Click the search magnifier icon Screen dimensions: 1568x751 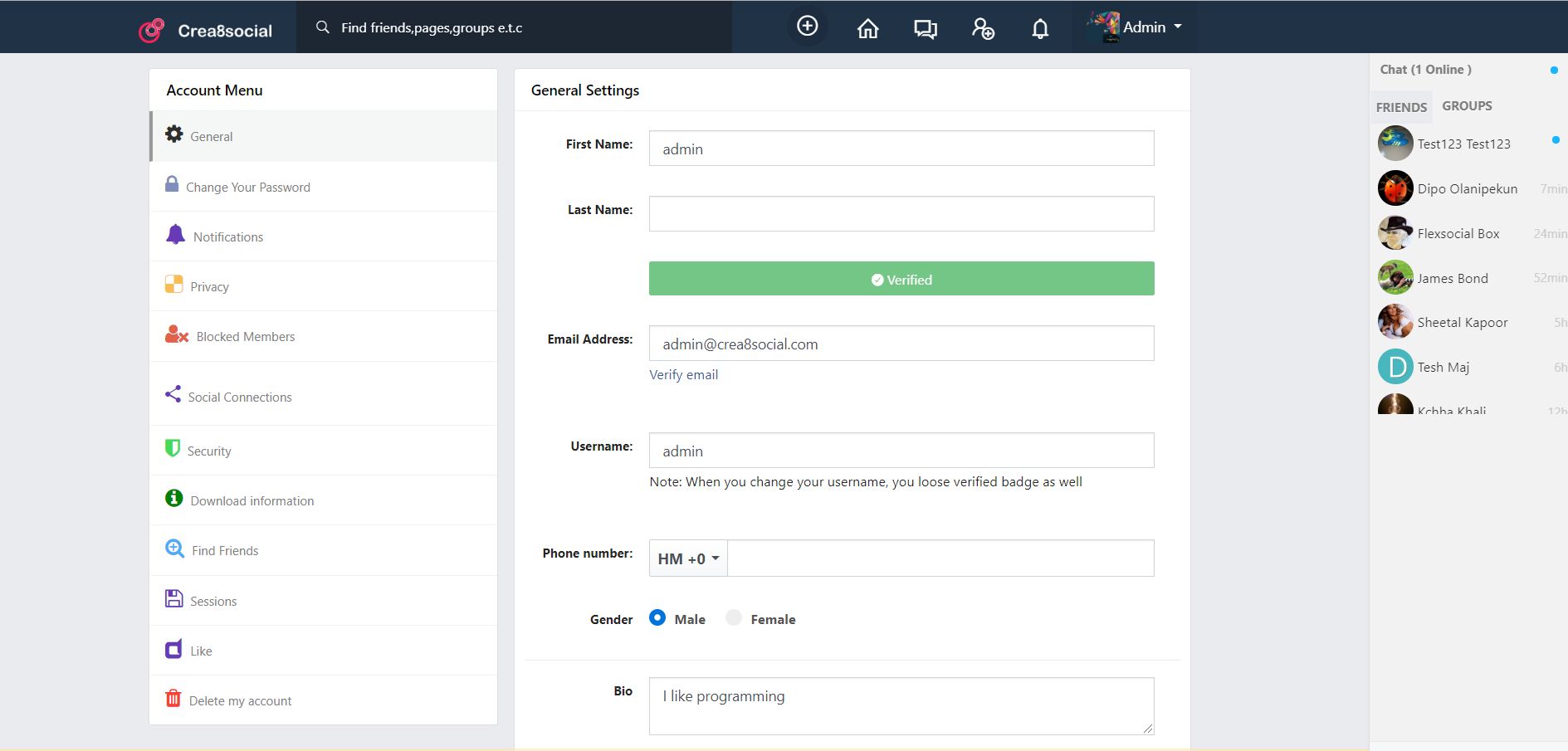coord(323,27)
